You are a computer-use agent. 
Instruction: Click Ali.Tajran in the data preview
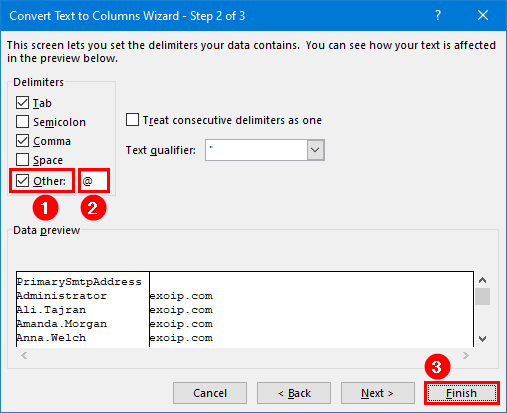pyautogui.click(x=51, y=310)
